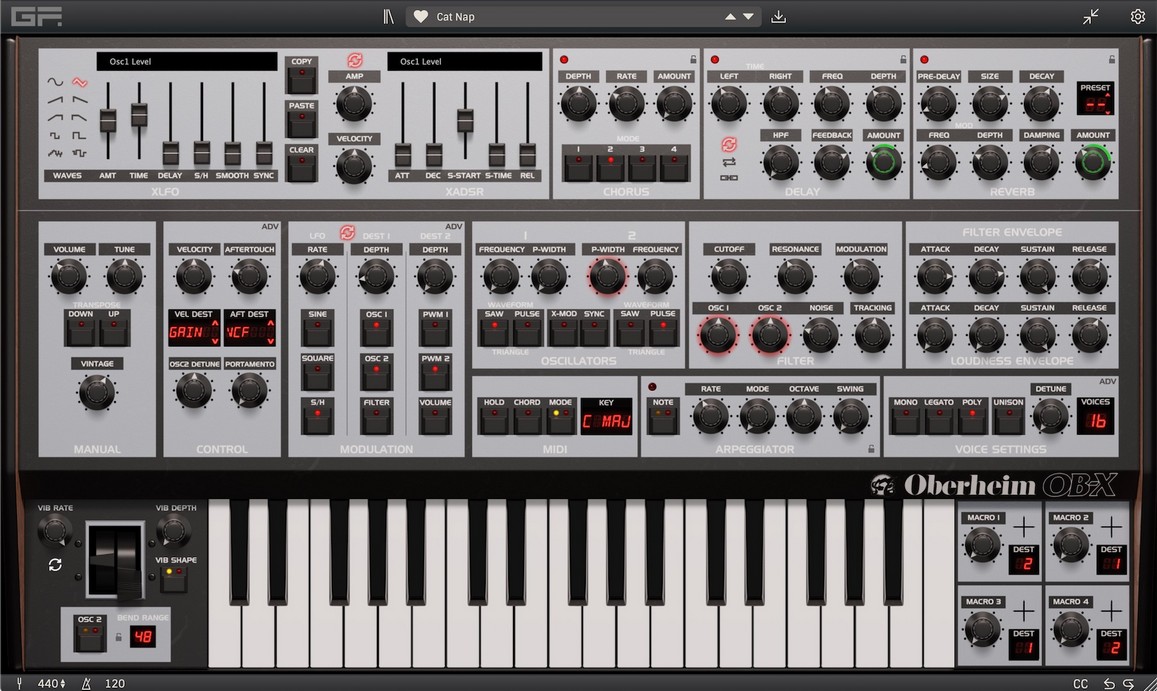Open Voice Settings ADV page
Viewport: 1157px width, 691px height.
point(1108,382)
